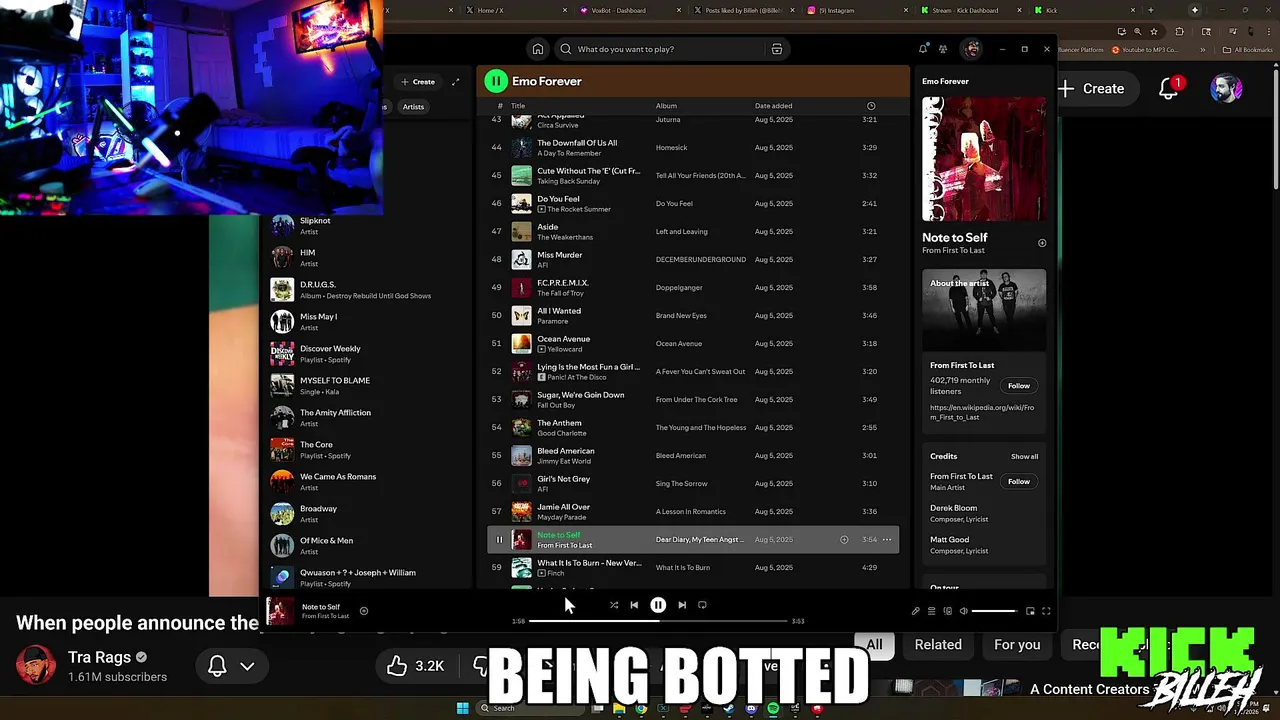This screenshot has width=1280, height=720.
Task: Pause the highlighted Note to Self row
Action: [x=499, y=540]
